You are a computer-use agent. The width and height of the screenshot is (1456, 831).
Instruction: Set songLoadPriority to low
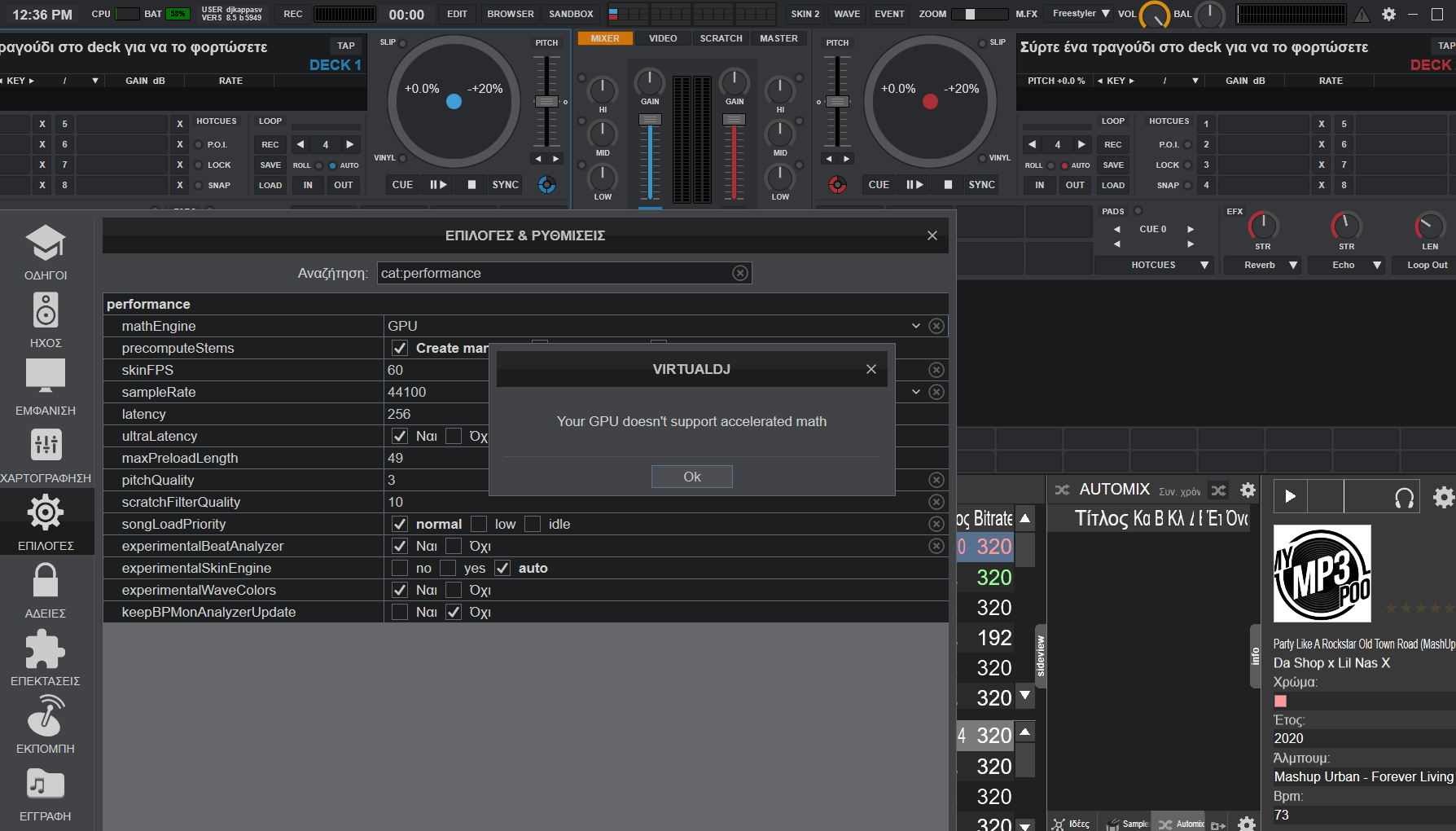(479, 524)
